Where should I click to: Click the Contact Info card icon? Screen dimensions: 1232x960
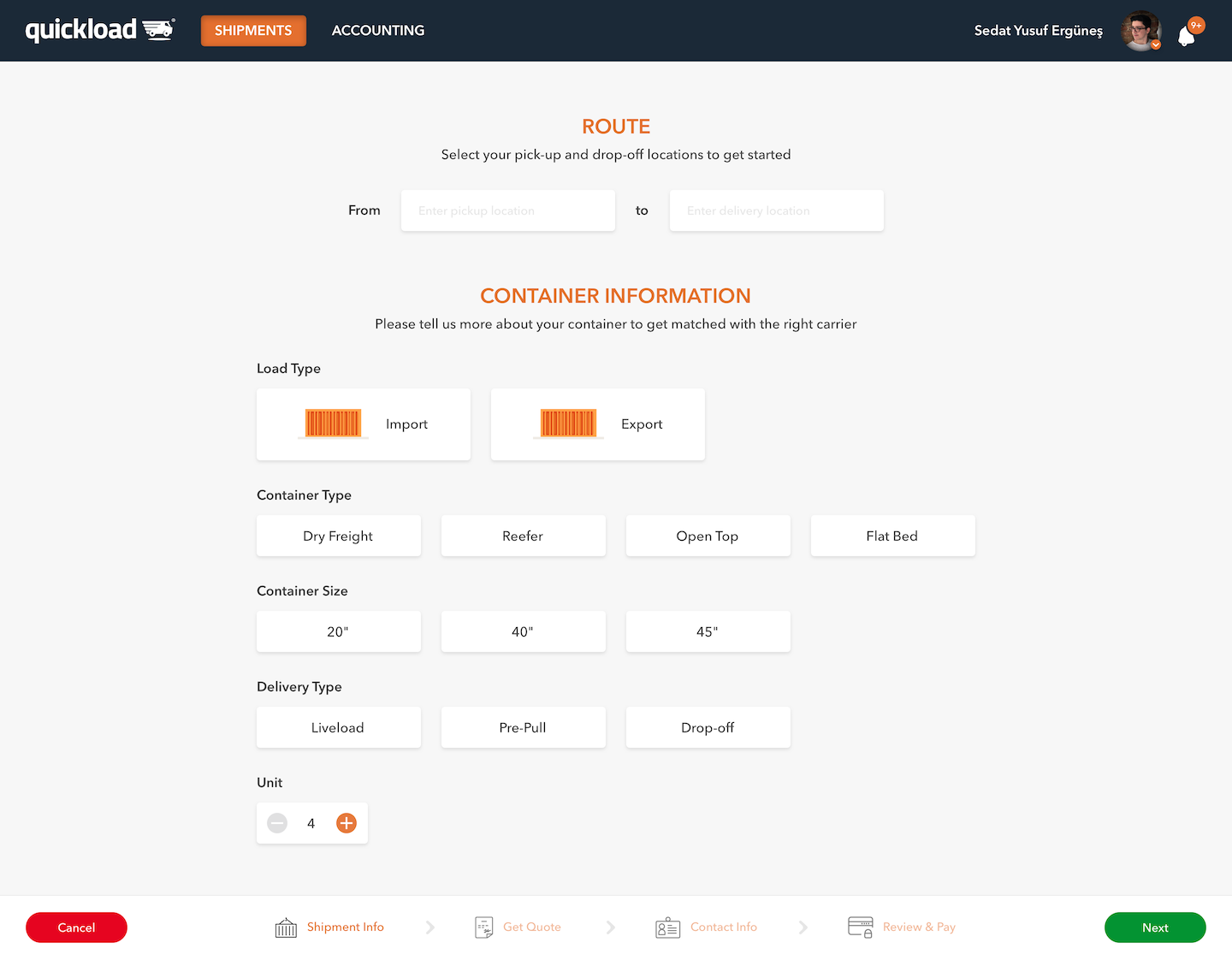[x=667, y=927]
